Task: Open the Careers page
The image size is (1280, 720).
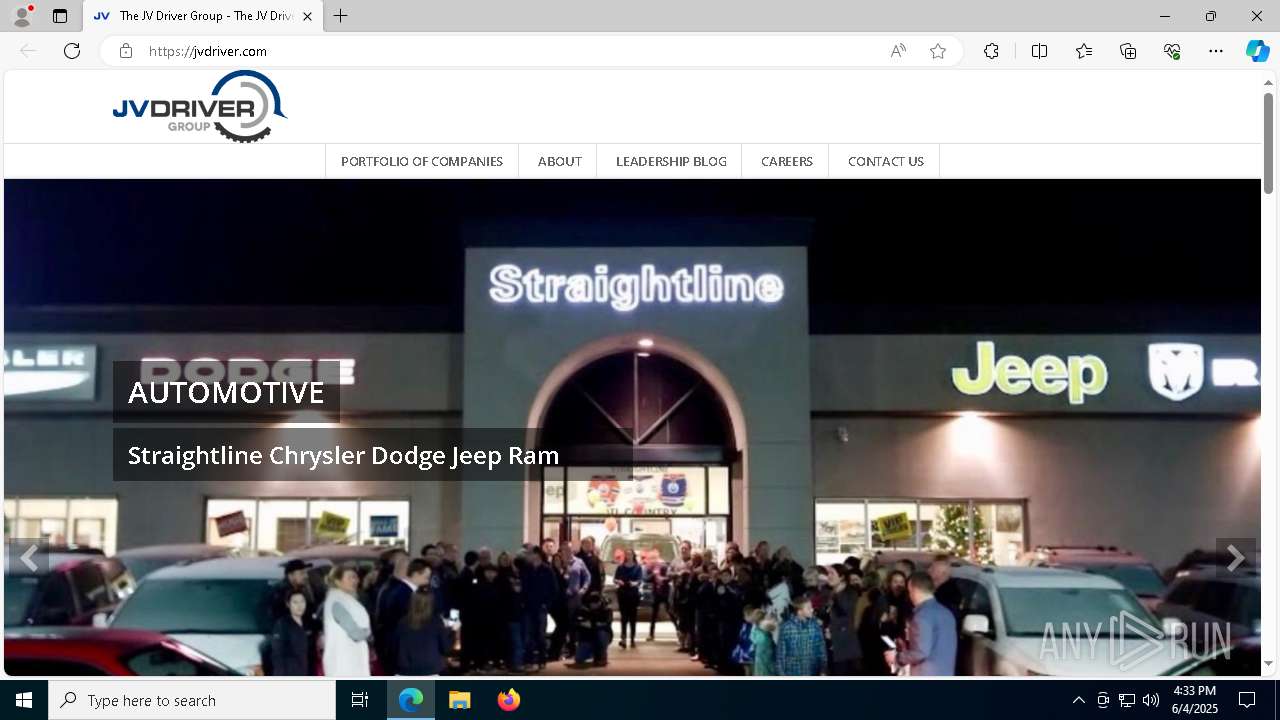Action: 786,161
